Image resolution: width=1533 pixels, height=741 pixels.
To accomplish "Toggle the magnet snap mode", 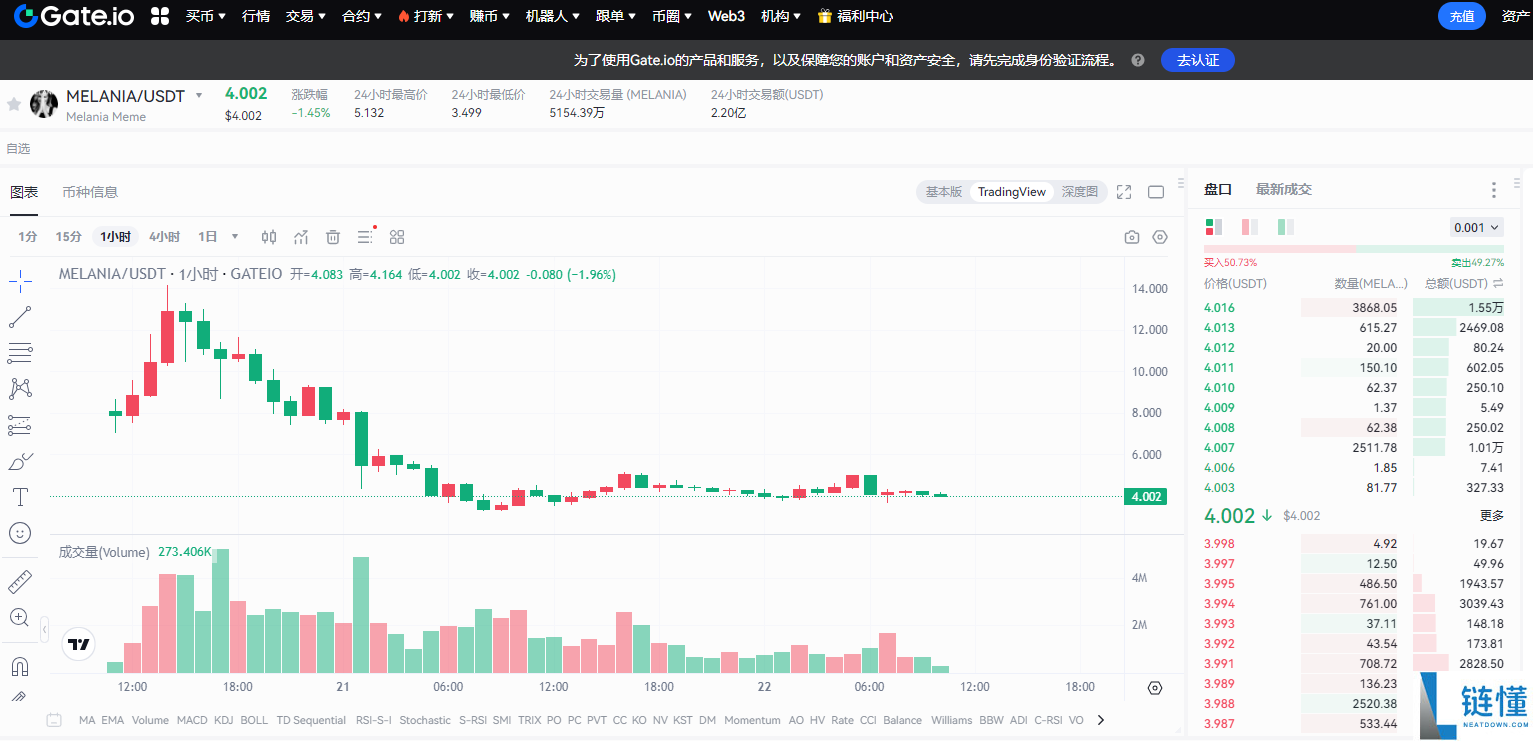I will tap(20, 666).
